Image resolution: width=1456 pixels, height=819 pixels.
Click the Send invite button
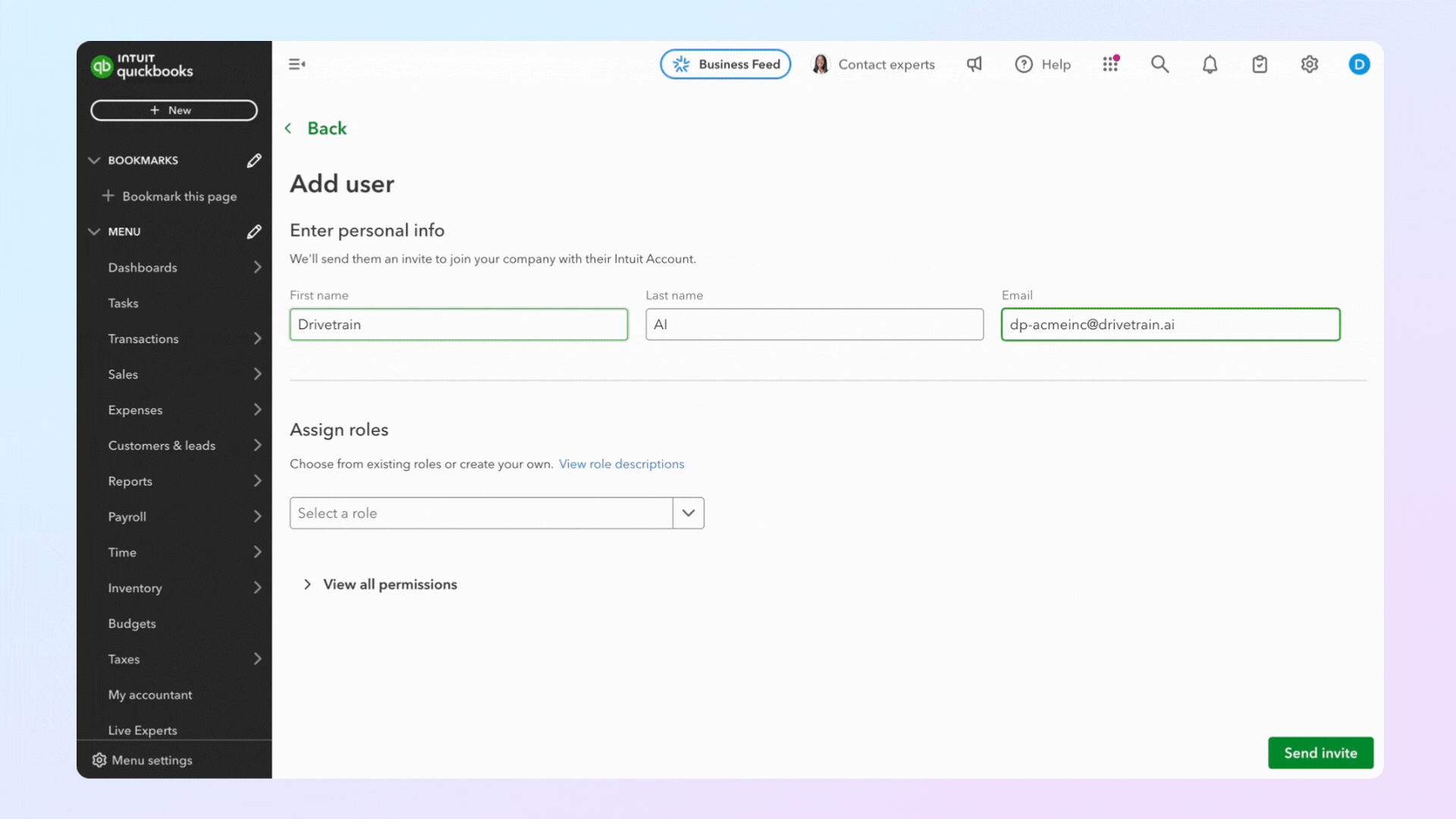click(1320, 753)
